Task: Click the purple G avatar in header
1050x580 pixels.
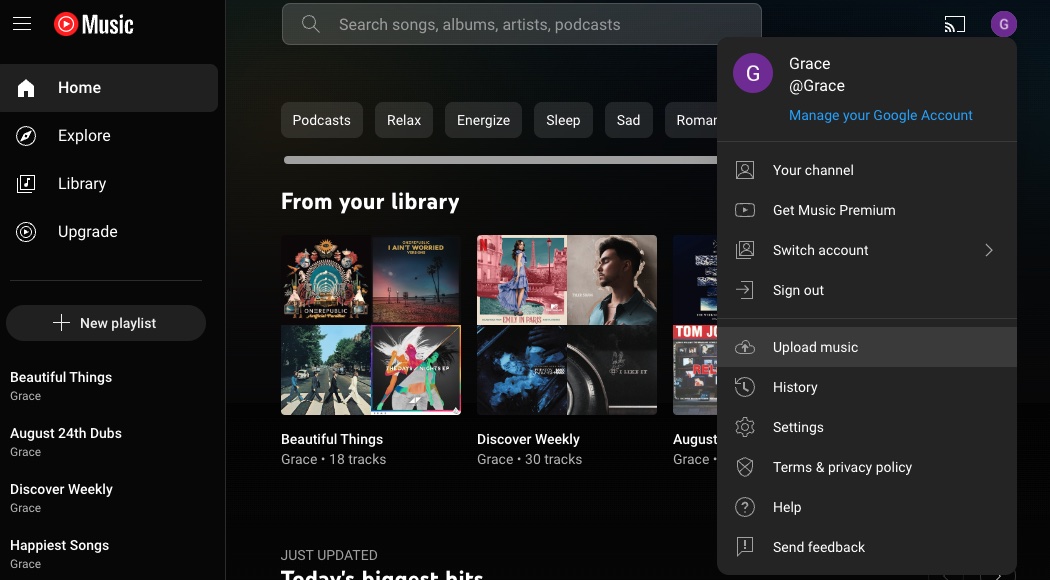Action: tap(1003, 25)
